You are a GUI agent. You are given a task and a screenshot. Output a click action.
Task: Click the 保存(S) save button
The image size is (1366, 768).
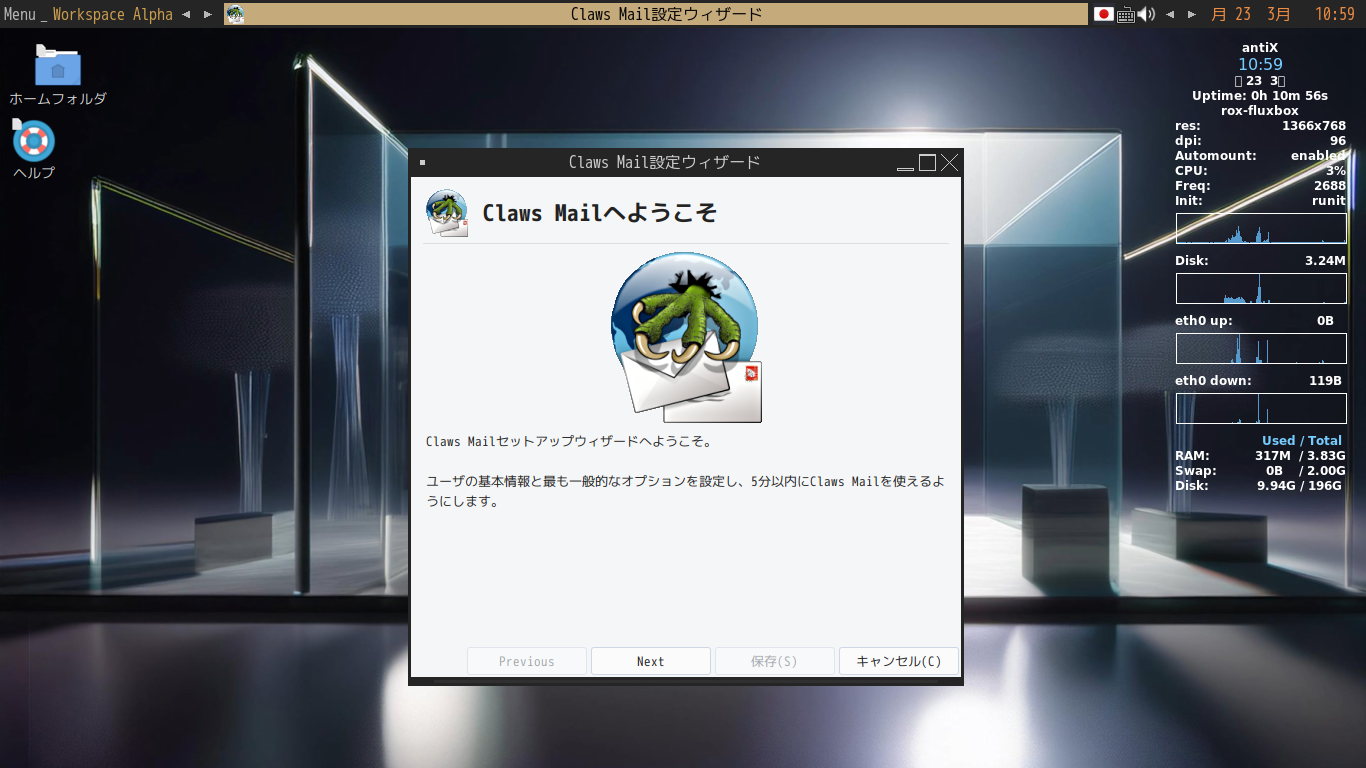coord(775,661)
